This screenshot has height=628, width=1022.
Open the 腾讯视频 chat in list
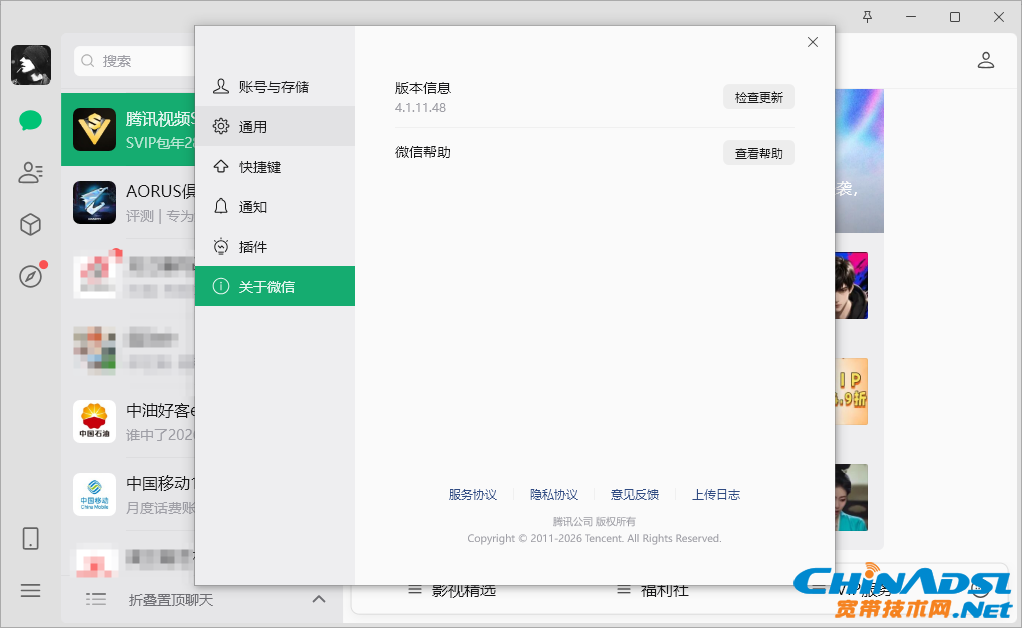pos(128,130)
